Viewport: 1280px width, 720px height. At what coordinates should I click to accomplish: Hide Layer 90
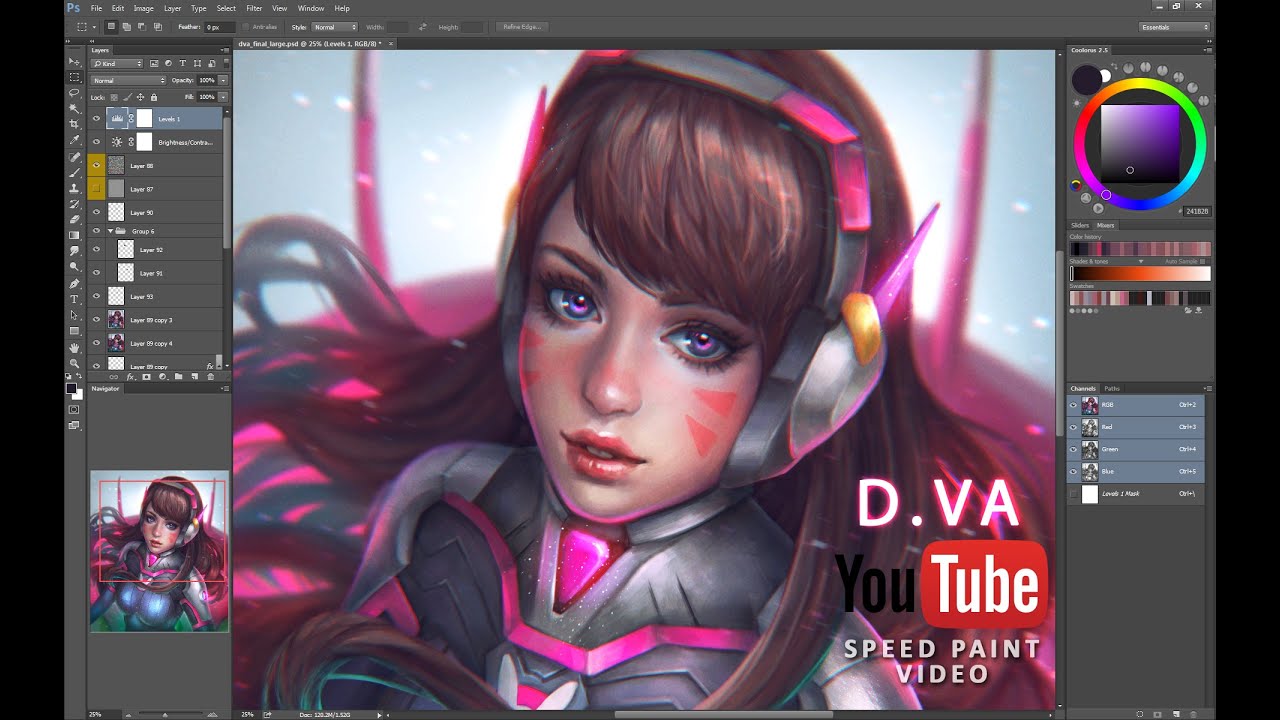point(97,212)
